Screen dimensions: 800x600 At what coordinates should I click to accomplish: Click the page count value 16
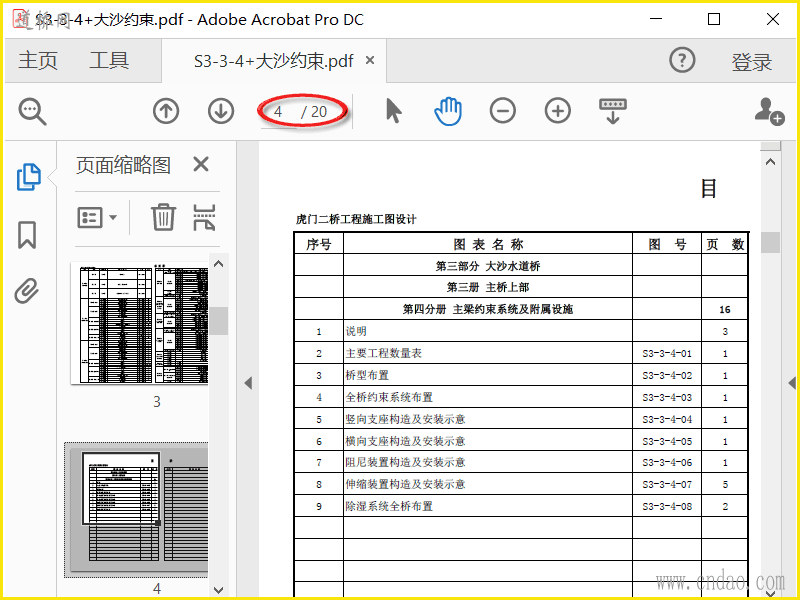[x=724, y=309]
